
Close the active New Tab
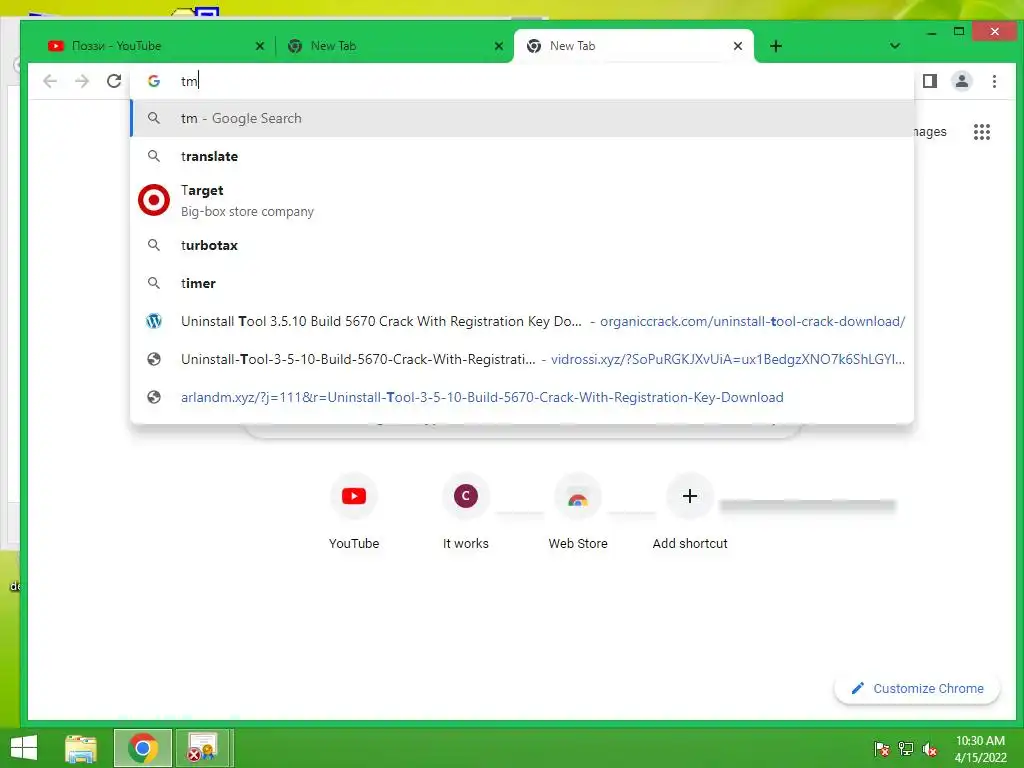(x=737, y=46)
